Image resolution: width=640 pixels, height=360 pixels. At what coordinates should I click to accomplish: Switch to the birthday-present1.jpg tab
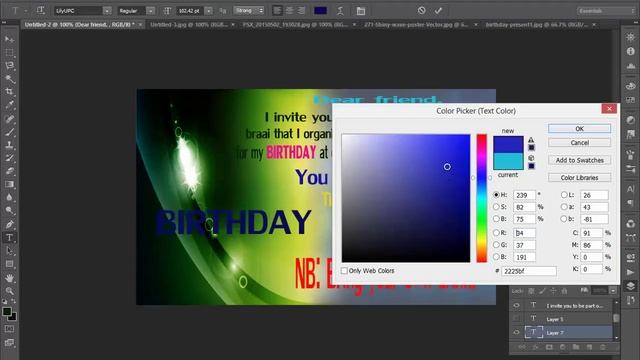pos(536,24)
